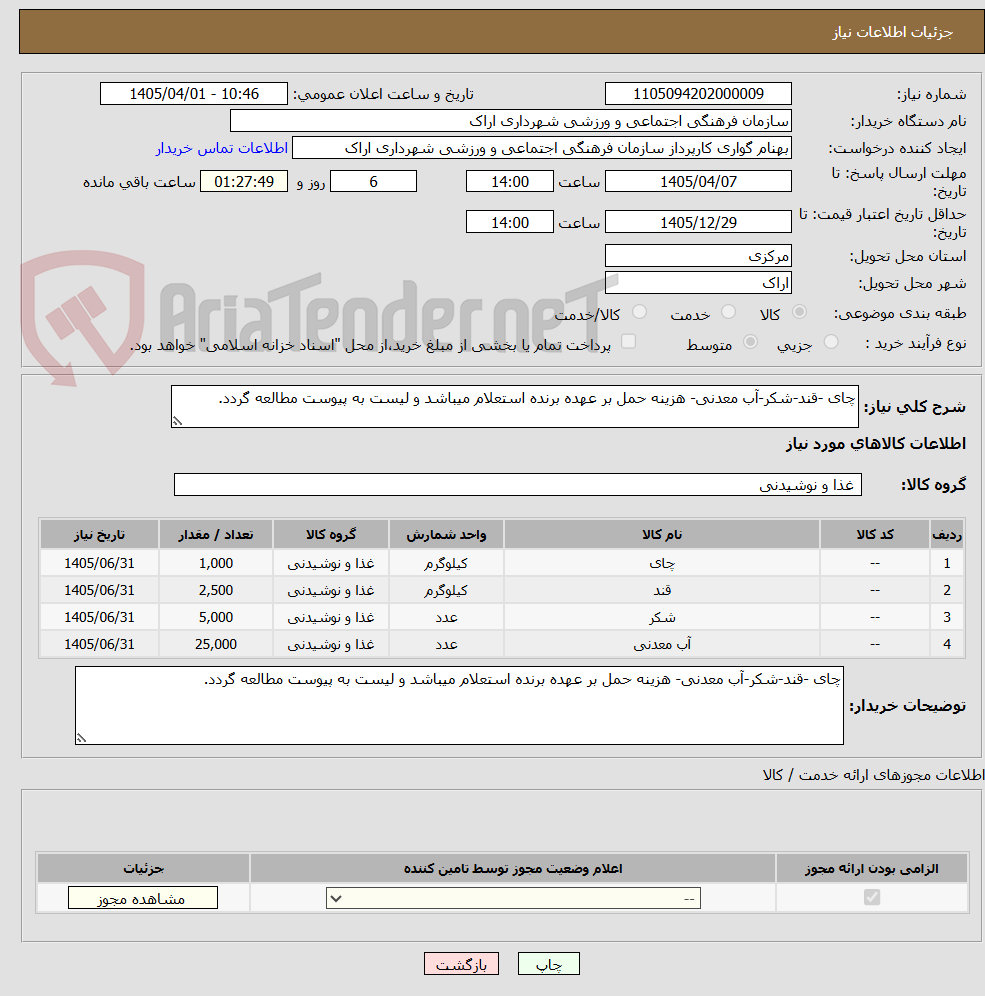Choose جزیی purchase process radio
This screenshot has height=996, width=985.
coord(831,342)
